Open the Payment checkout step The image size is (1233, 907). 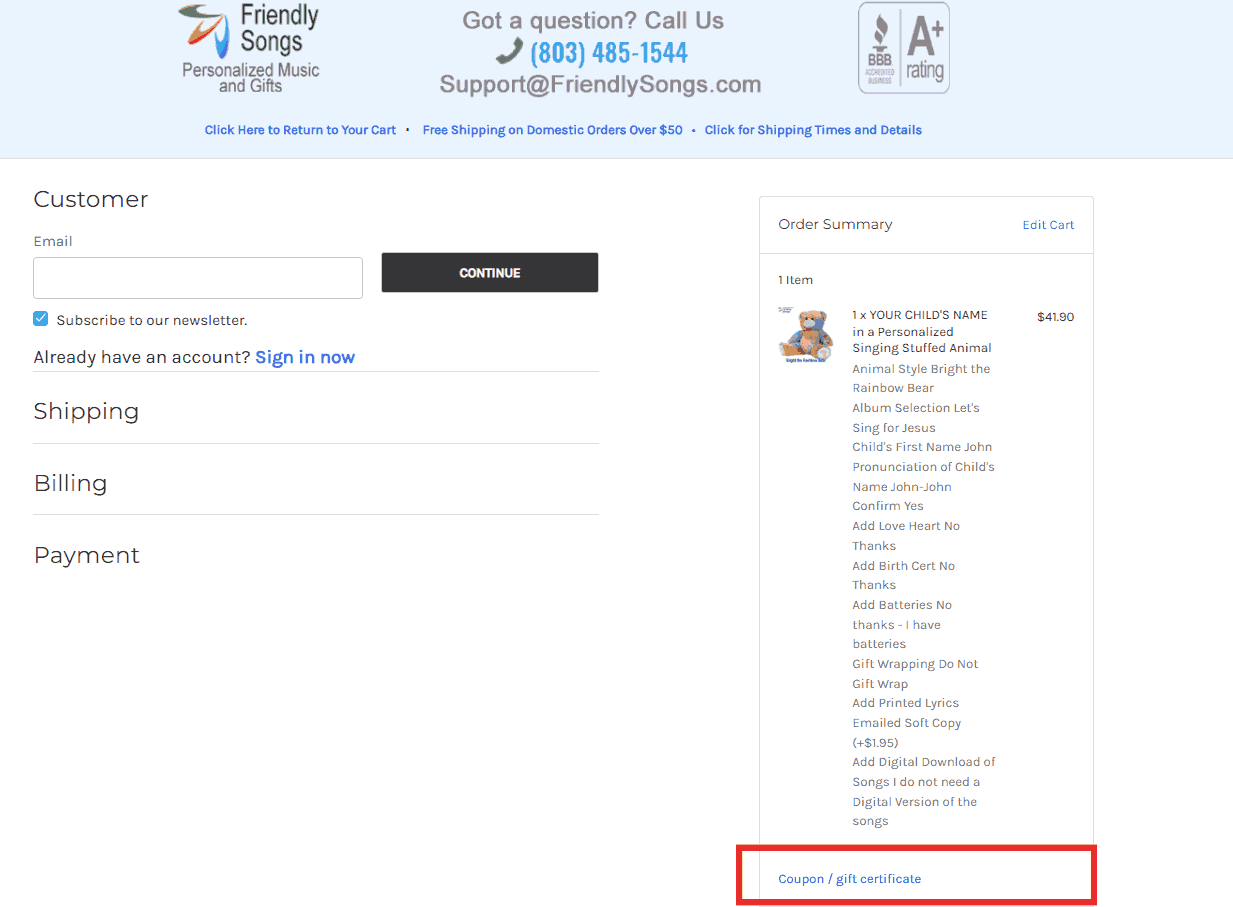coord(87,555)
